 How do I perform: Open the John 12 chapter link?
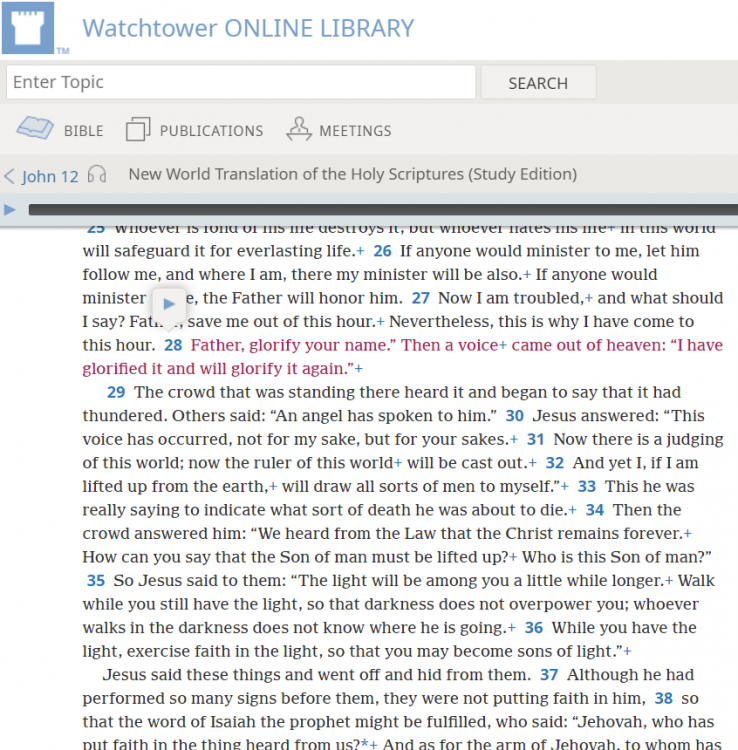[x=50, y=176]
